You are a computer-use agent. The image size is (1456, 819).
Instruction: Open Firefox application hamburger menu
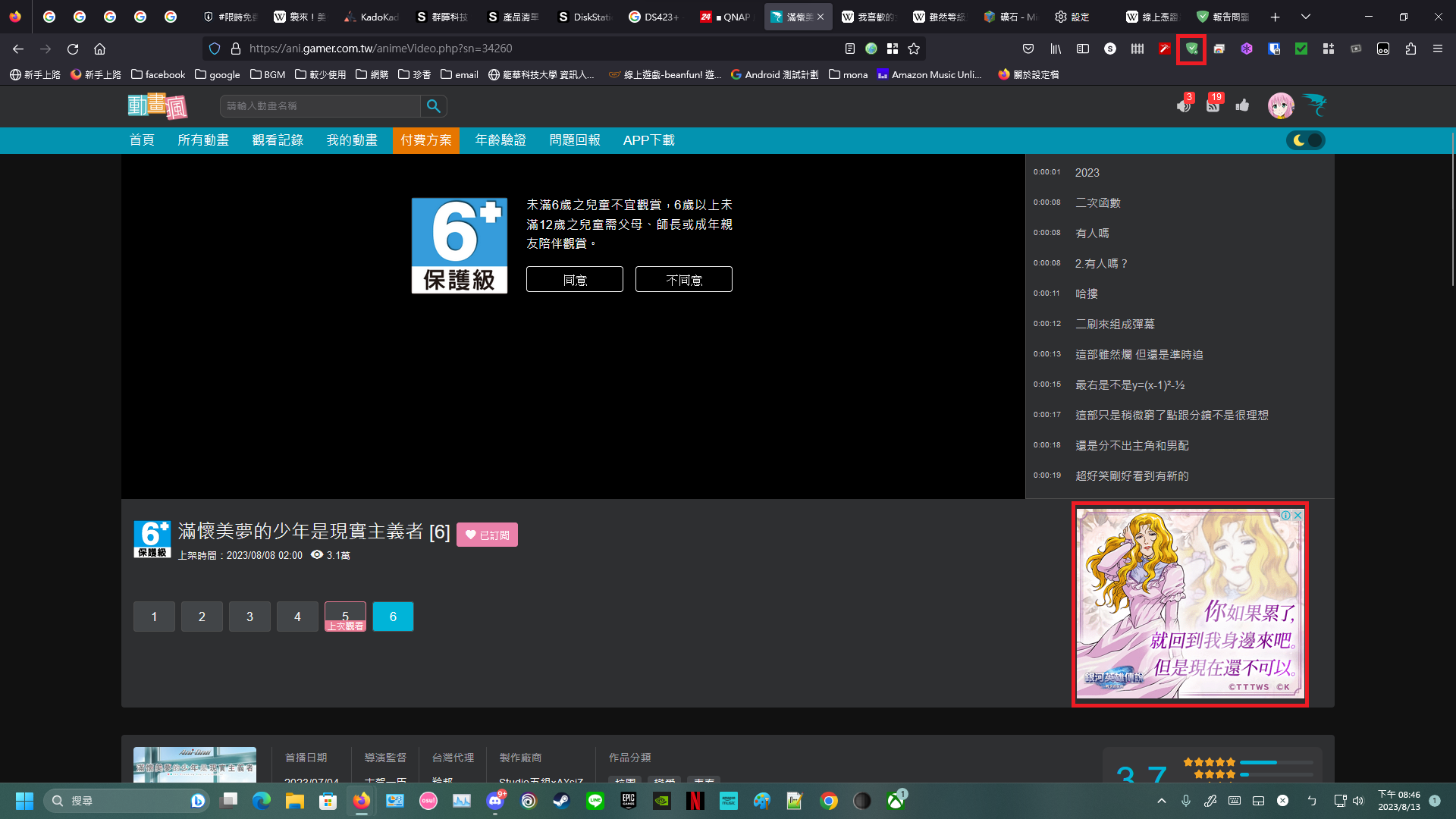point(1438,49)
